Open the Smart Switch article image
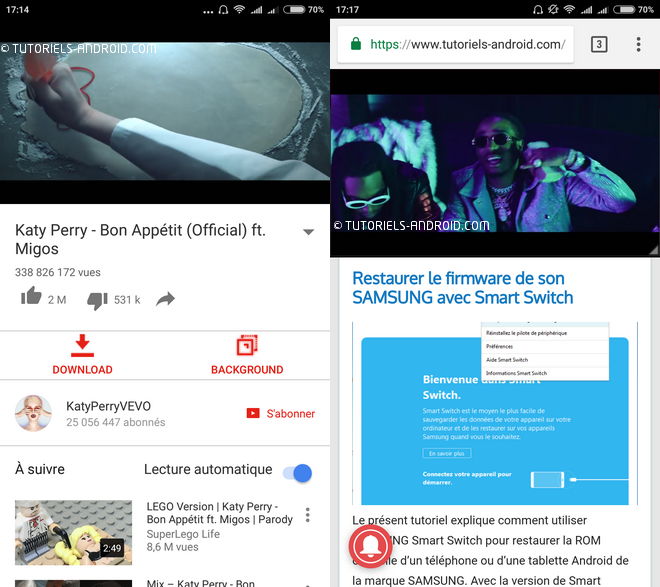660x587 pixels. 495,413
